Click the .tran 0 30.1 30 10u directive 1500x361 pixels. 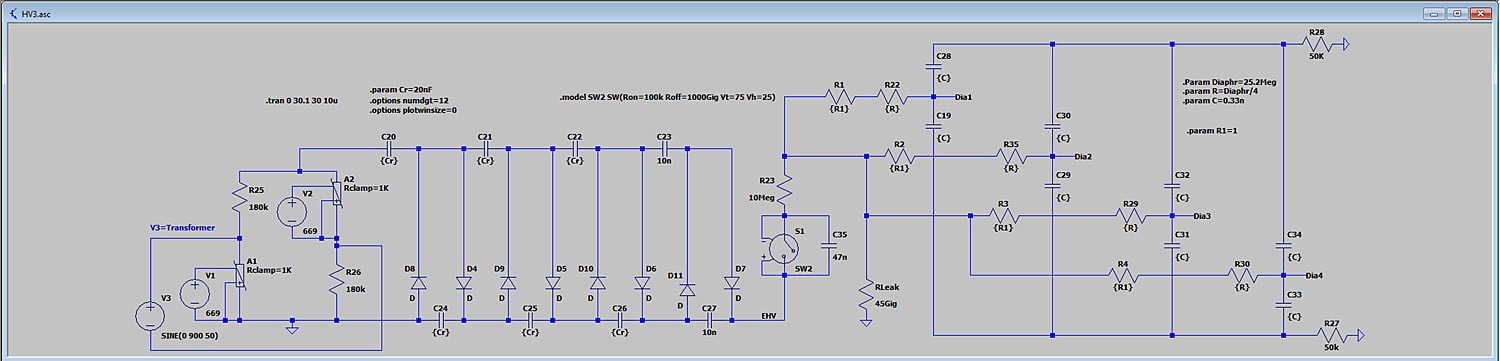pos(302,102)
